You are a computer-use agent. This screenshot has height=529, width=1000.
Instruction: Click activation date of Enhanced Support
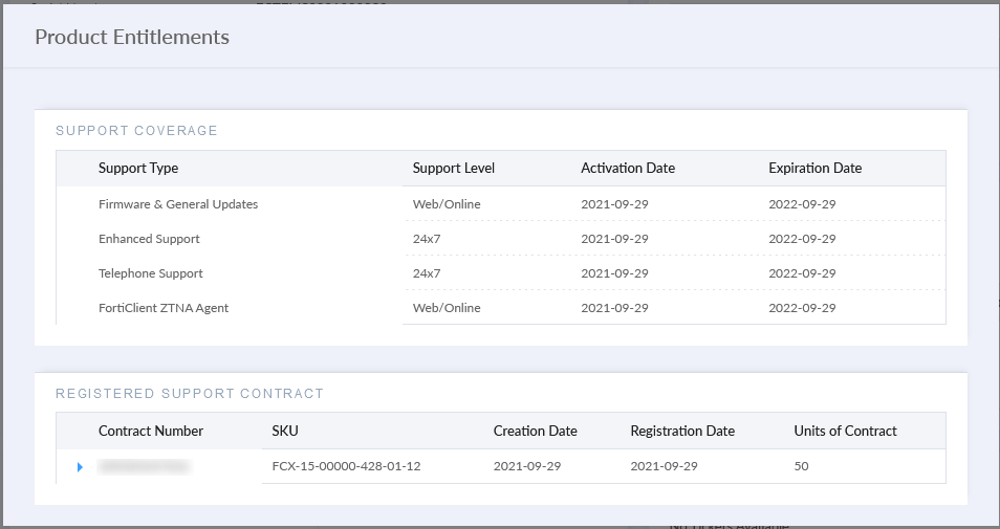tap(615, 239)
